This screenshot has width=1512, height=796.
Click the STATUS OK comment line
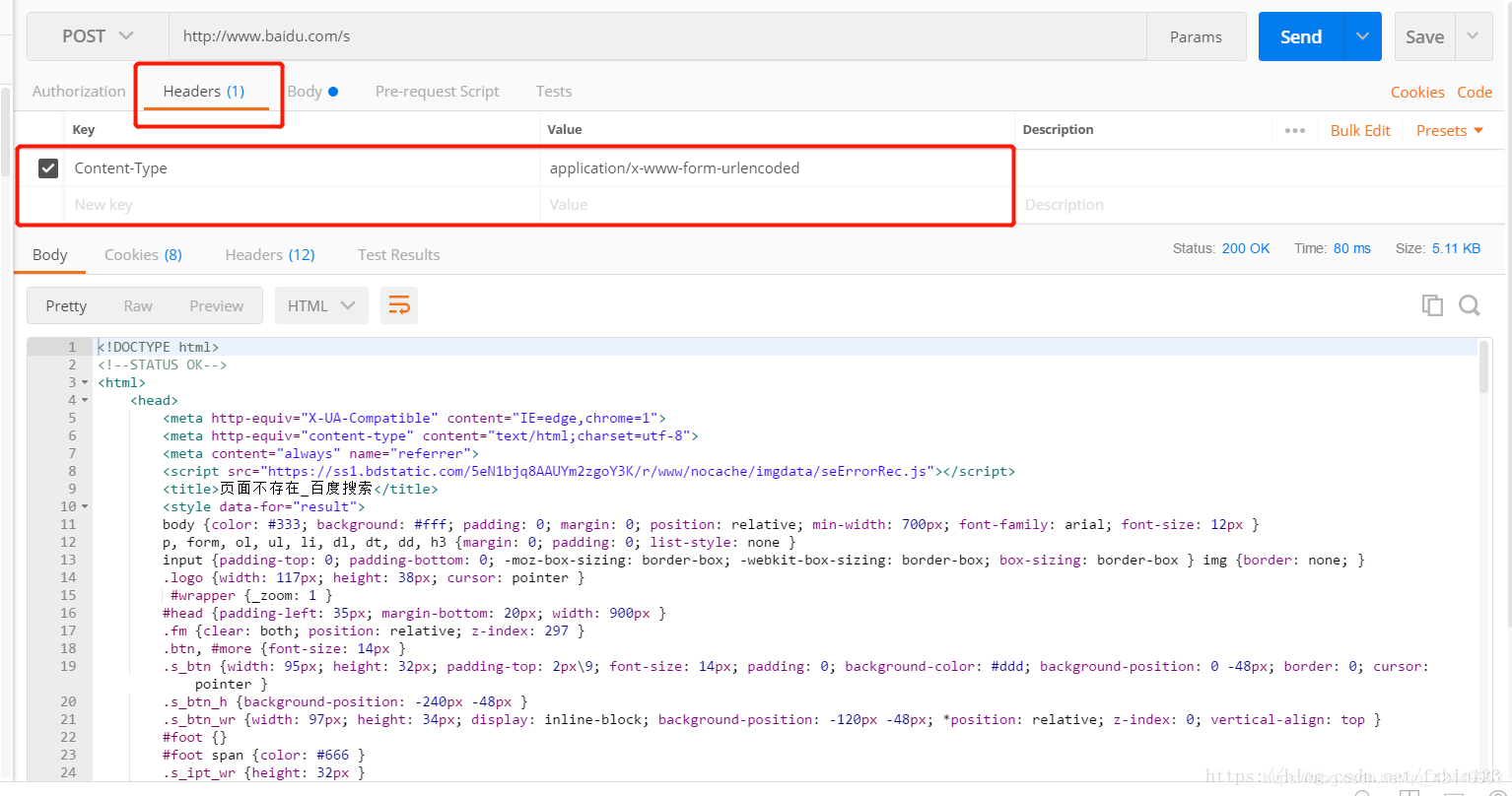tap(162, 365)
